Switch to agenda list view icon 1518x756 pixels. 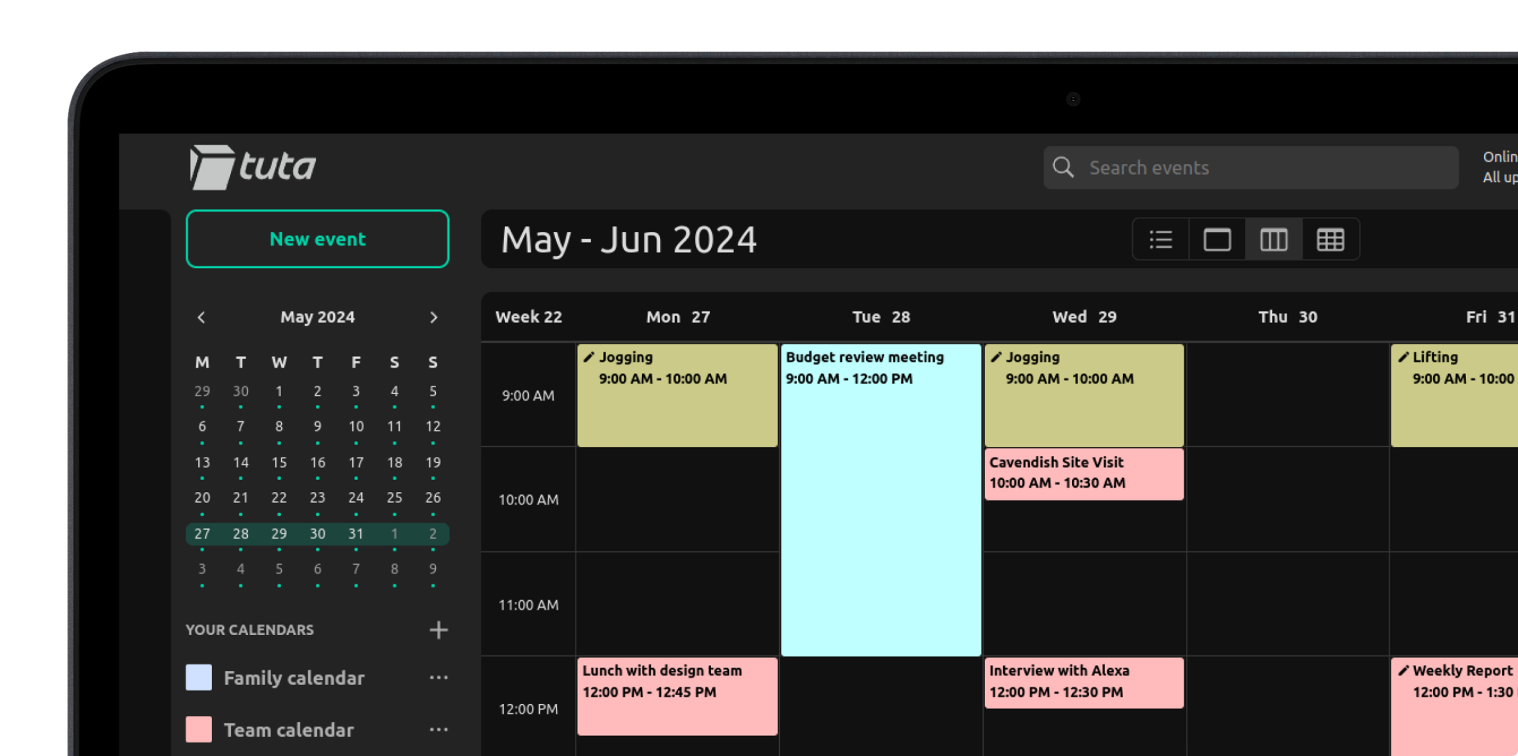coord(1161,240)
